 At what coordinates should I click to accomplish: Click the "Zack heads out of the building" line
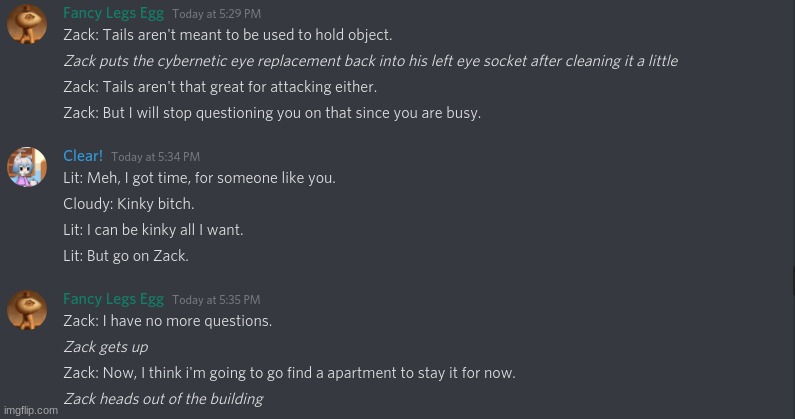point(163,399)
